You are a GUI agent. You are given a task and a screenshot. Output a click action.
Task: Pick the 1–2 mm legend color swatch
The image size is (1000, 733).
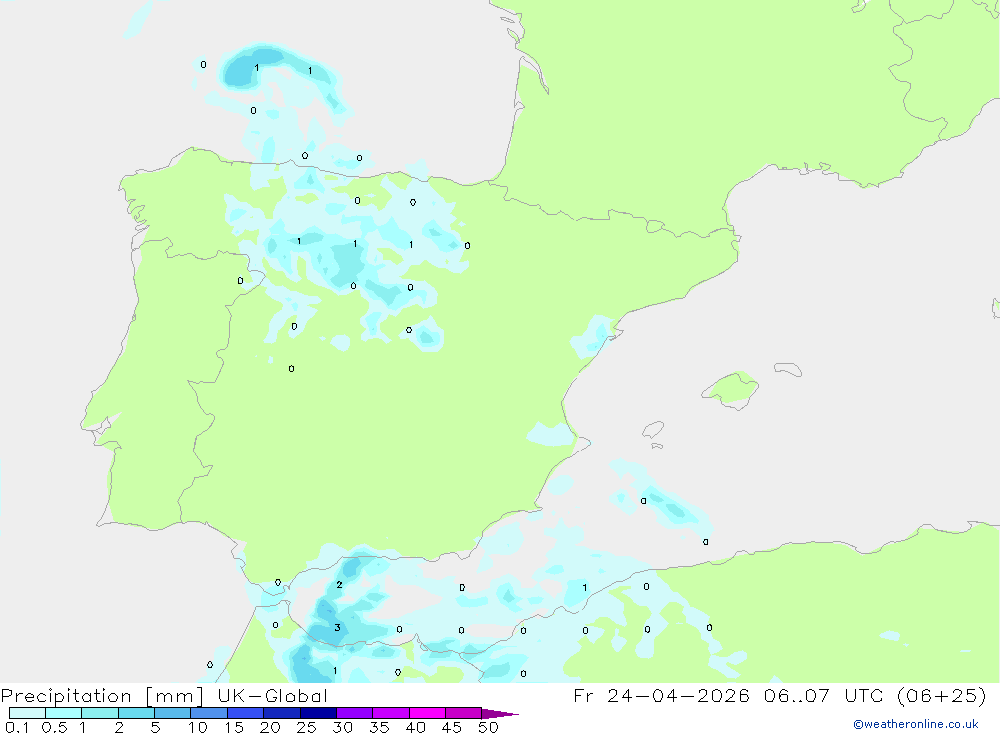pyautogui.click(x=100, y=713)
